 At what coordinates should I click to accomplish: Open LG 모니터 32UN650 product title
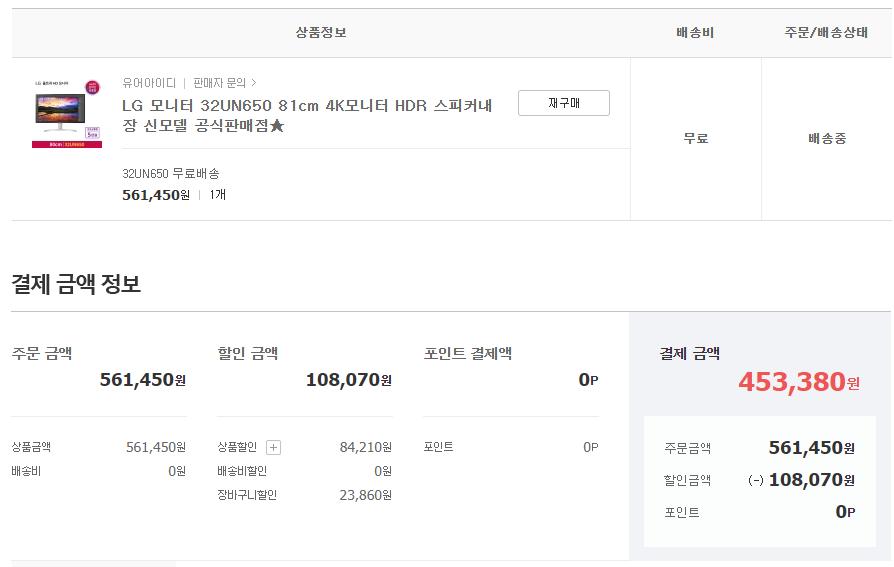[307, 115]
